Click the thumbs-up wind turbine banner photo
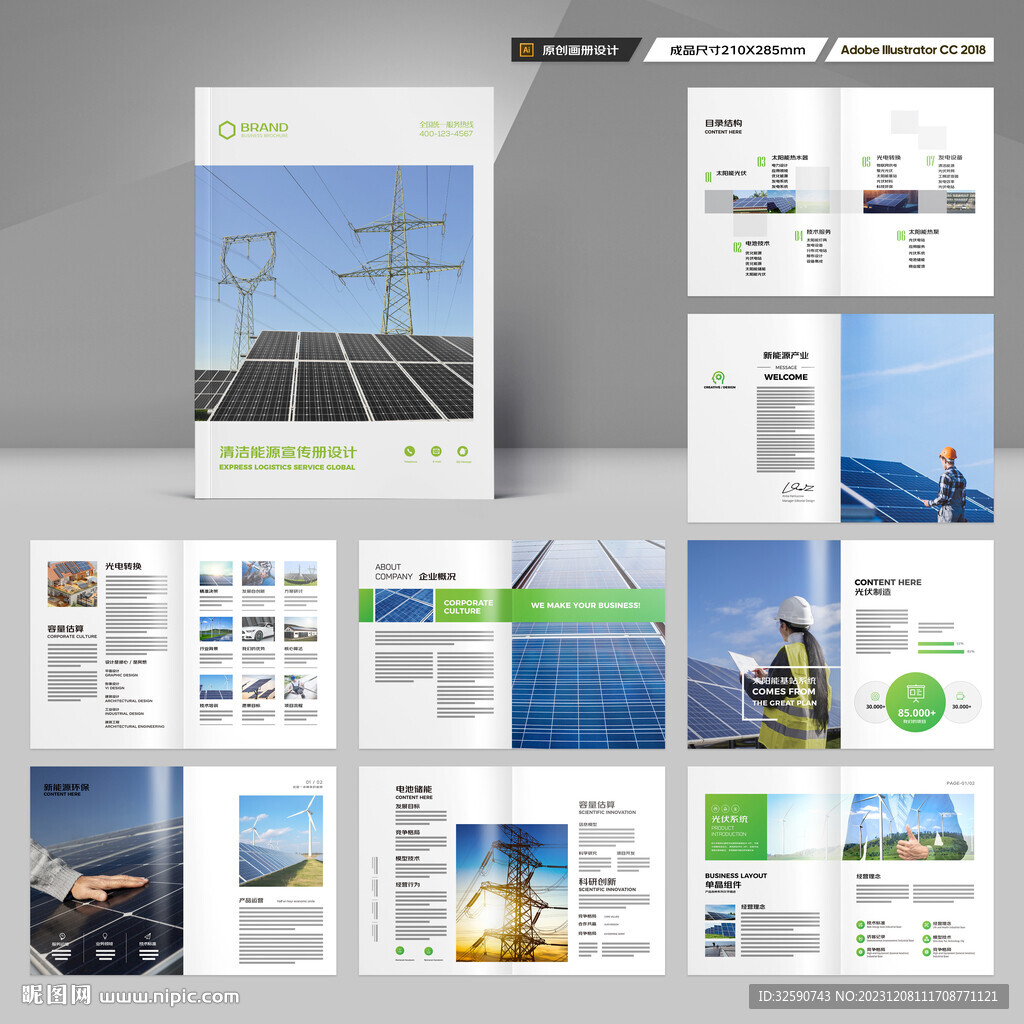The height and width of the screenshot is (1024, 1024). click(871, 827)
